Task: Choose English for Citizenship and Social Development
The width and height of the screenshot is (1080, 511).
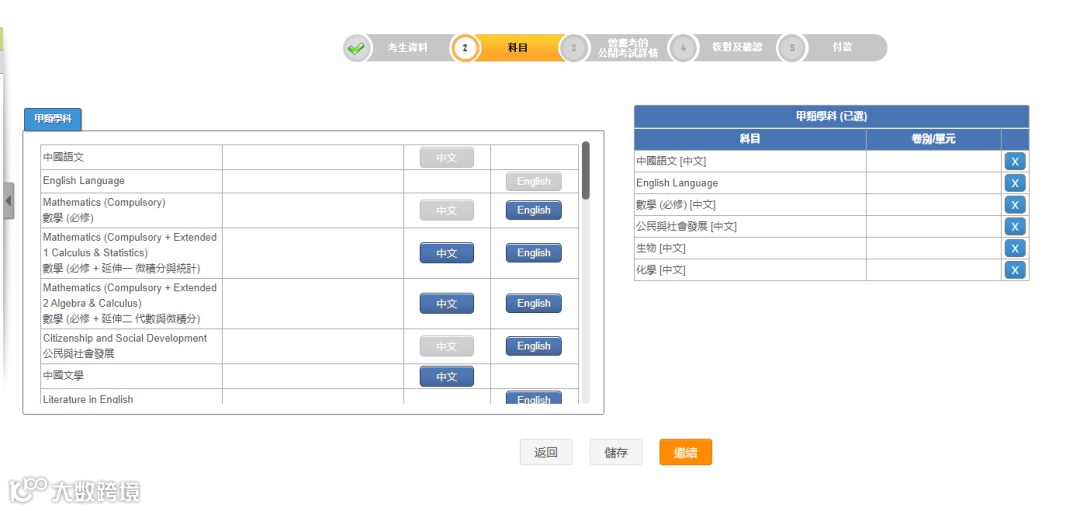Action: click(x=534, y=346)
